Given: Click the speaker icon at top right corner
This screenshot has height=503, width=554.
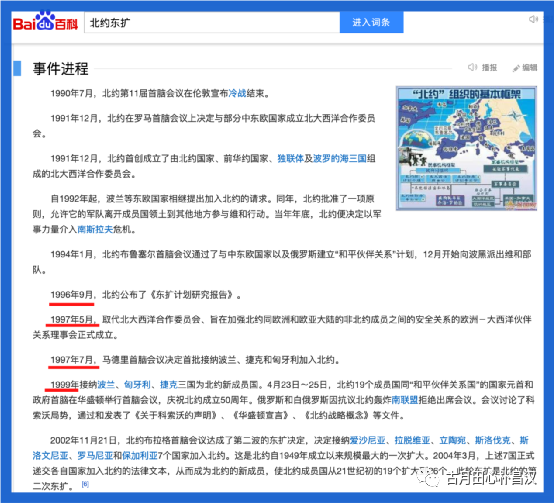Looking at the screenshot, I should [533, 19].
